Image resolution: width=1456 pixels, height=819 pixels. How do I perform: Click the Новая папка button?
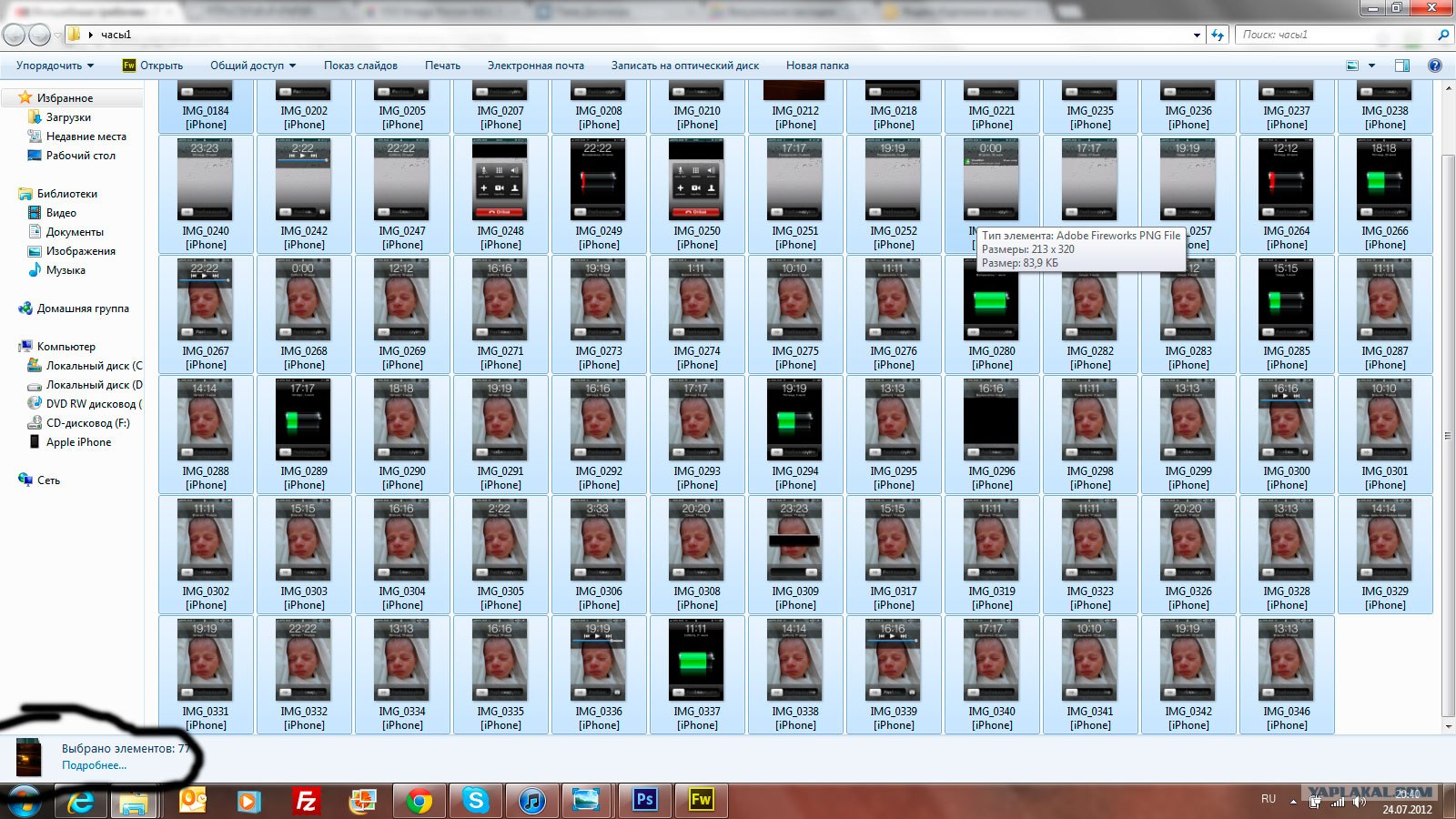(816, 66)
